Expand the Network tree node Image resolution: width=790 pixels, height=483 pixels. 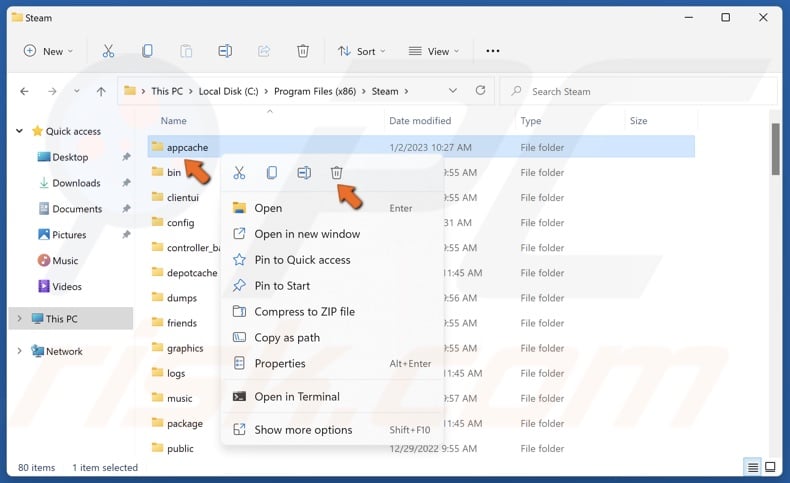(19, 351)
